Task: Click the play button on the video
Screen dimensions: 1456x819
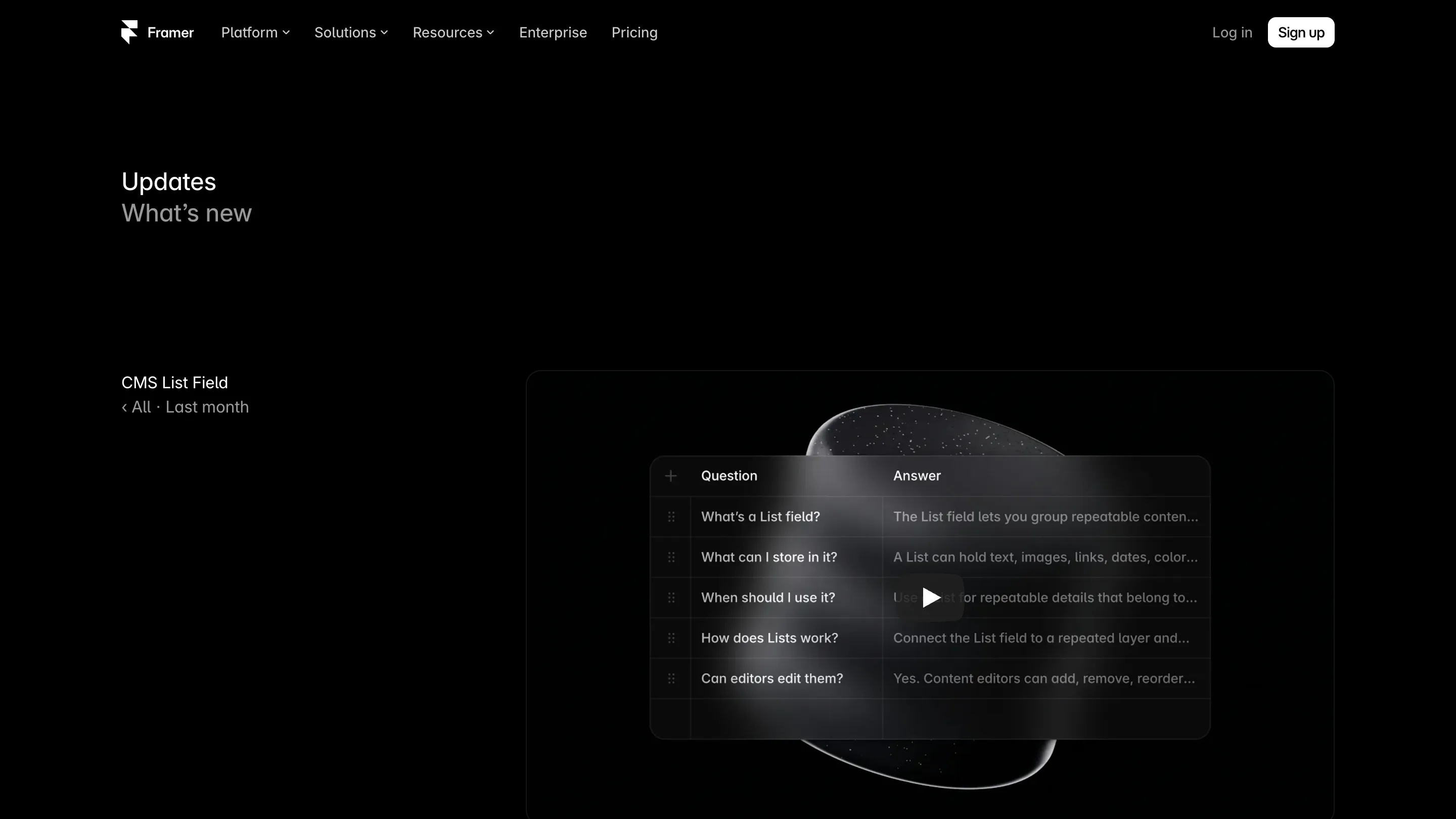Action: point(930,598)
